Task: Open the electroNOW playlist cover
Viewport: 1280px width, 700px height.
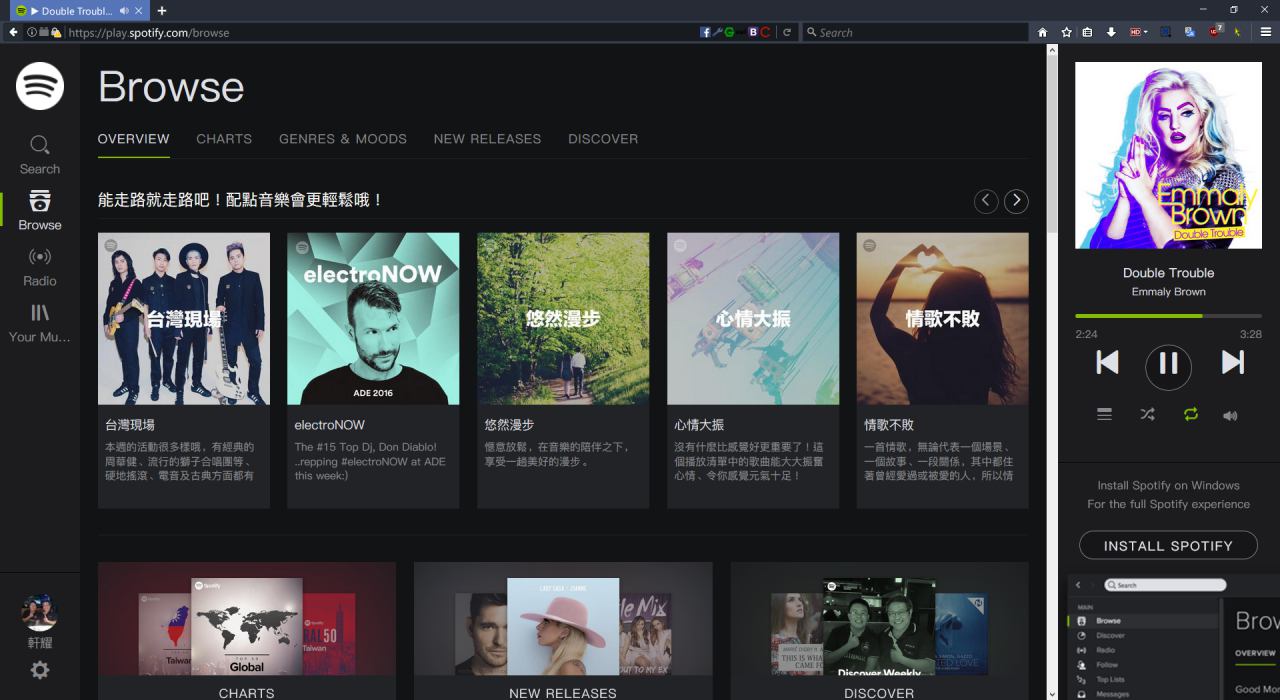Action: 373,319
